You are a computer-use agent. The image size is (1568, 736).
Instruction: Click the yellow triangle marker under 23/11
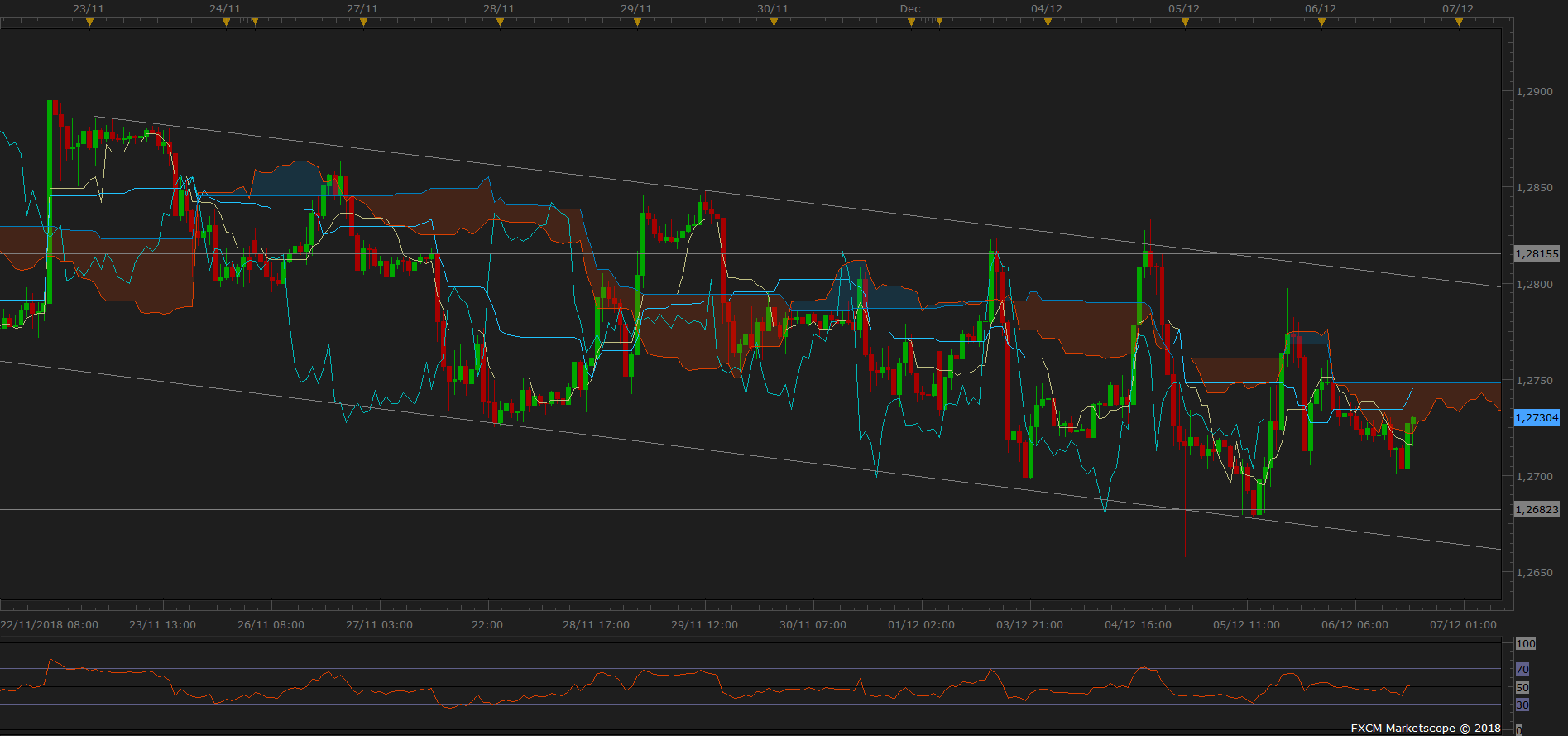pos(89,23)
